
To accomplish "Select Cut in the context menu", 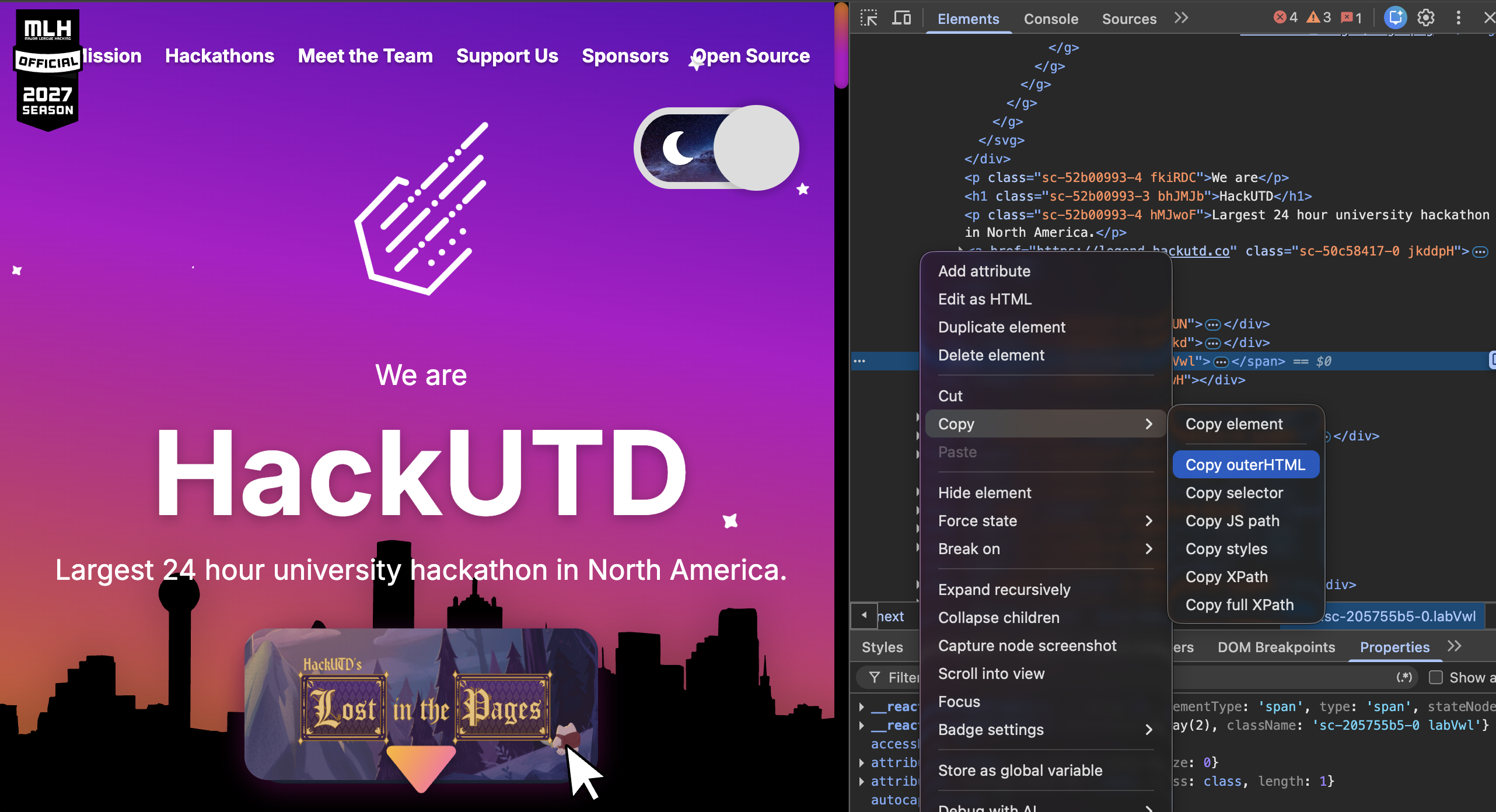I will click(x=1046, y=395).
